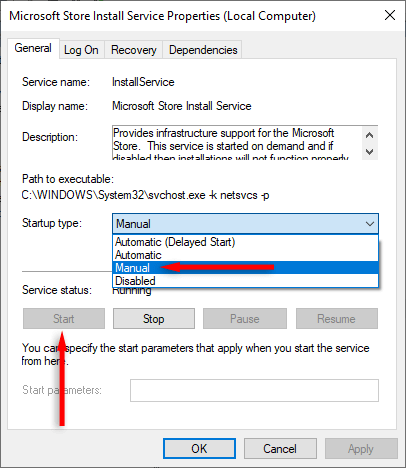This screenshot has height=468, width=406.
Task: Switch to the General tab
Action: click(x=33, y=48)
